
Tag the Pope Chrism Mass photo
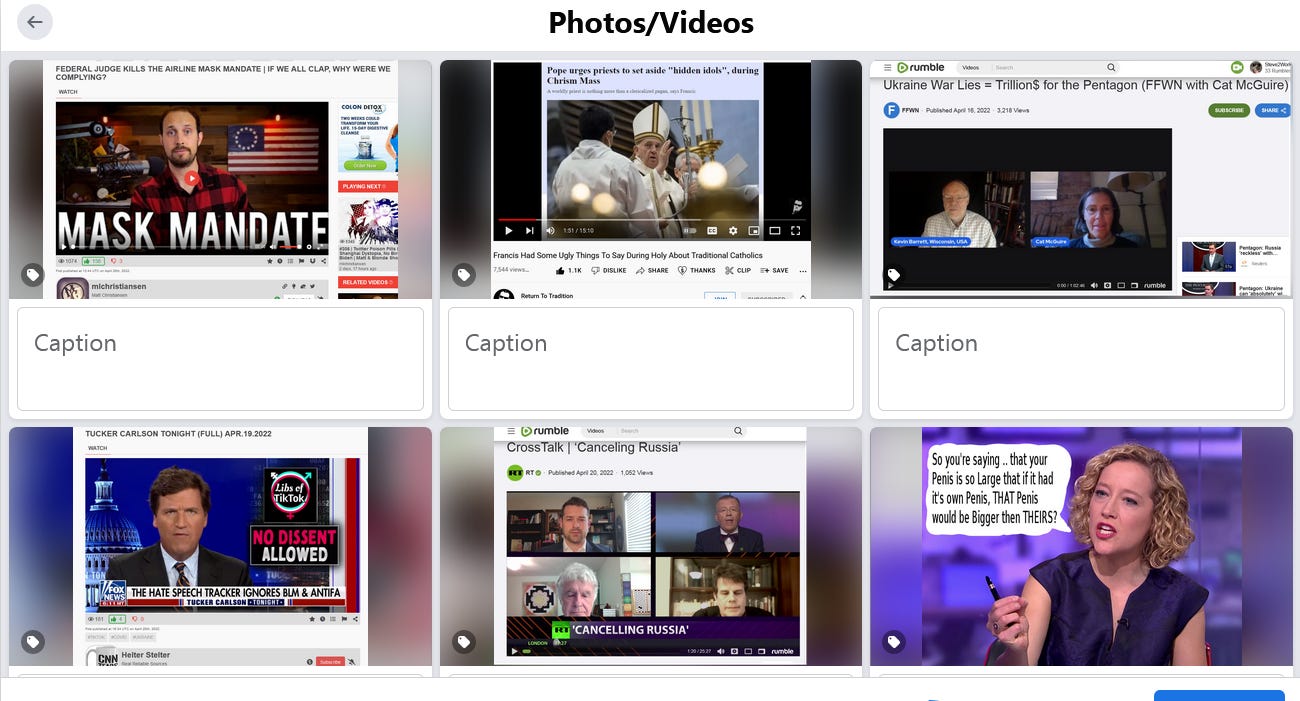[463, 275]
